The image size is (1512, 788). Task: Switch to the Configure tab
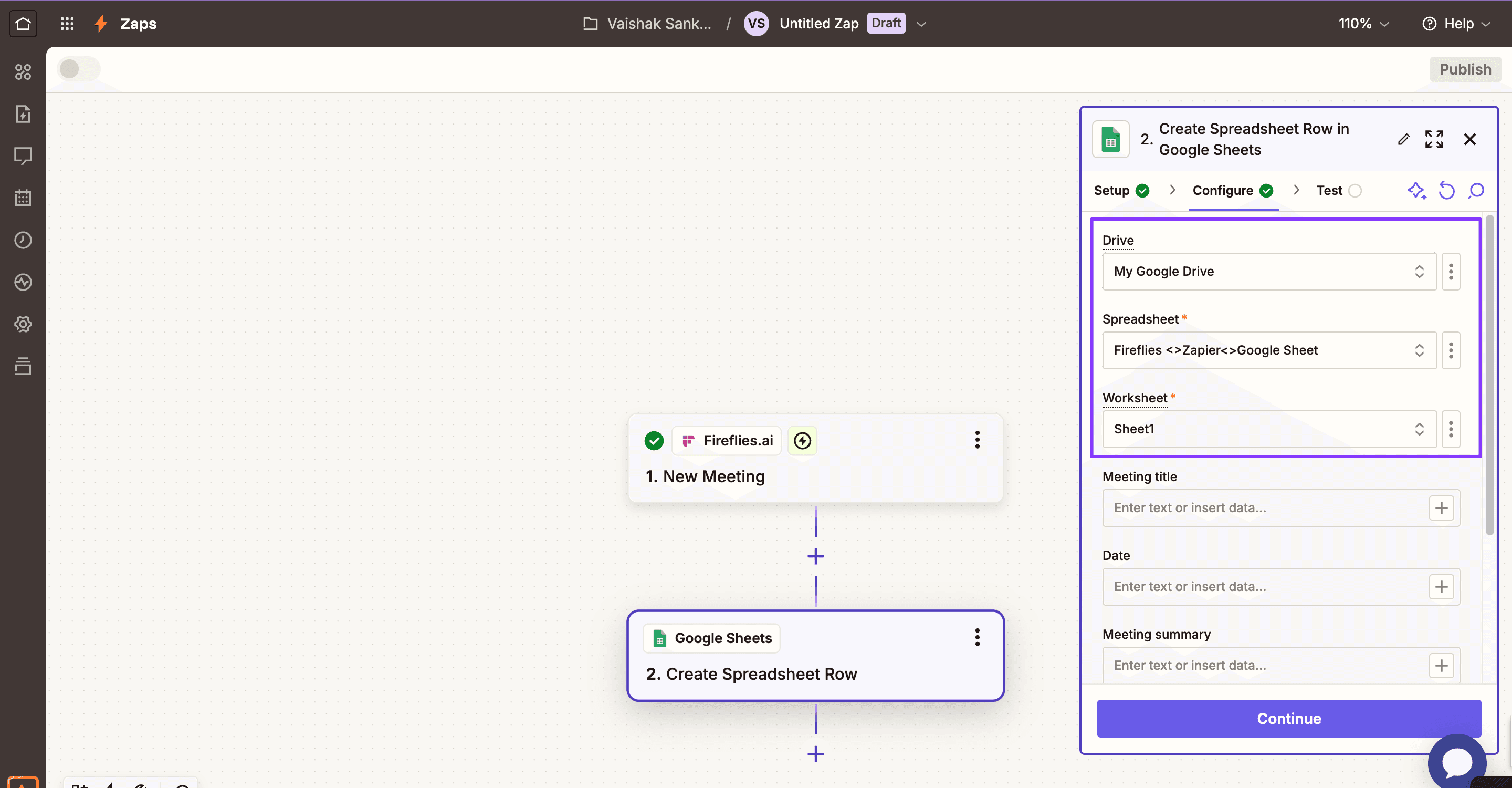(x=1233, y=190)
